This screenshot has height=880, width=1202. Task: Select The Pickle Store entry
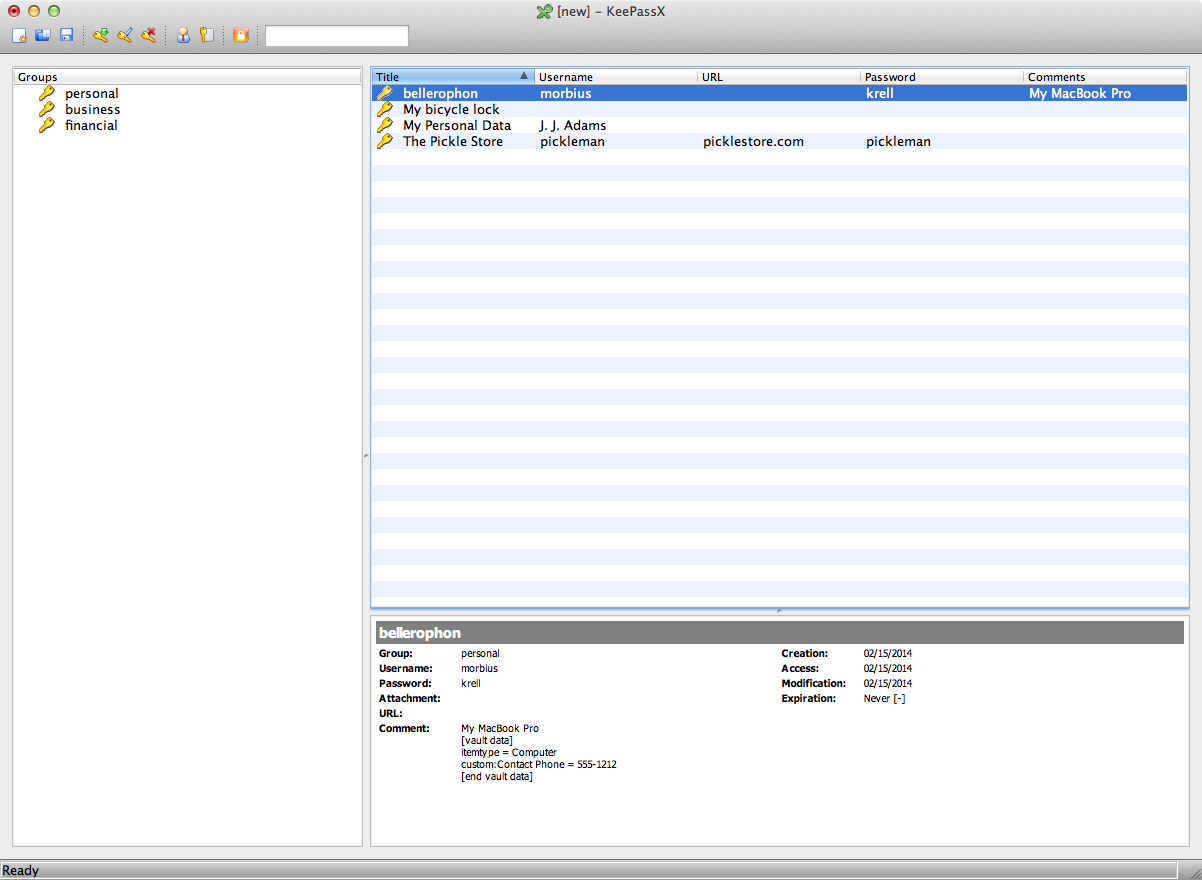coord(452,142)
